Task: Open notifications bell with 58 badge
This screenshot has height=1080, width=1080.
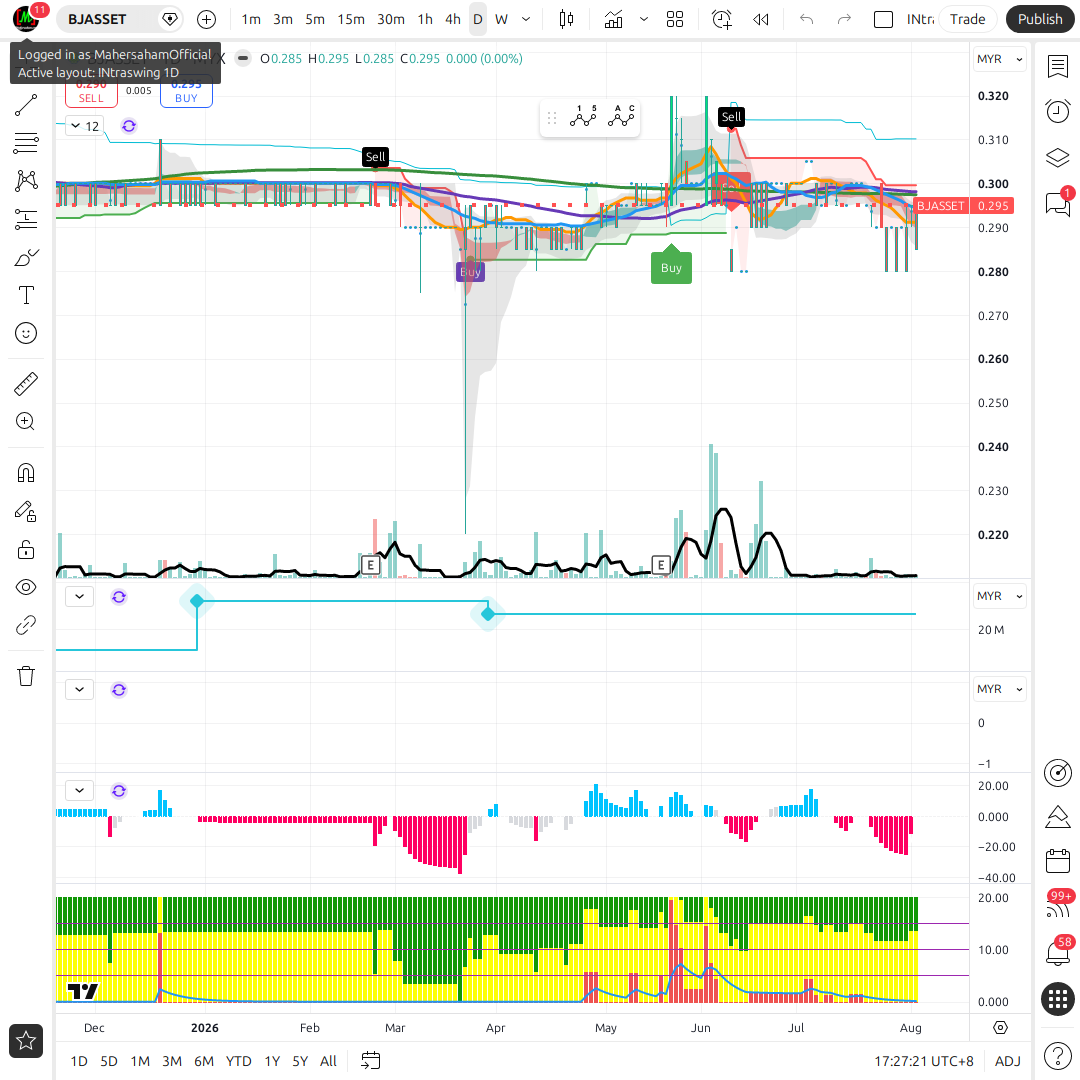Action: click(x=1057, y=952)
